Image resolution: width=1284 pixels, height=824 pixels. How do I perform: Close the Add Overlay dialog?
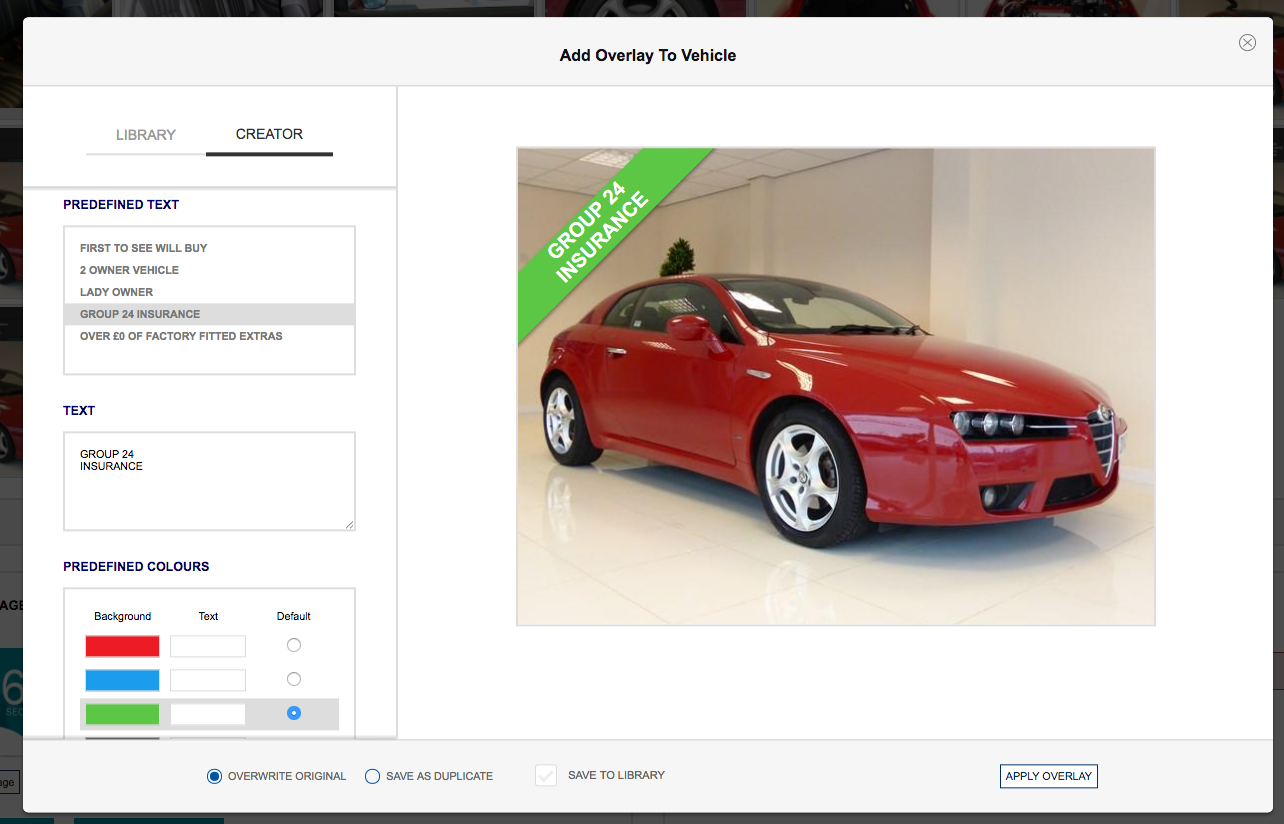(1247, 42)
